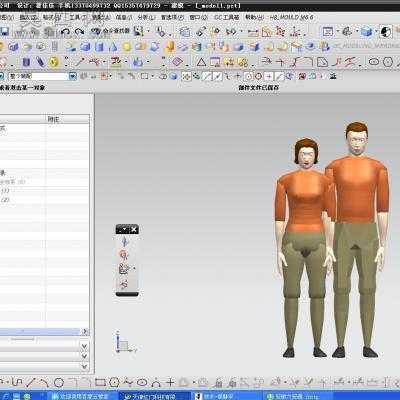Click the view triad at the viewport's lower left
The width and height of the screenshot is (400, 400).
pos(125,342)
